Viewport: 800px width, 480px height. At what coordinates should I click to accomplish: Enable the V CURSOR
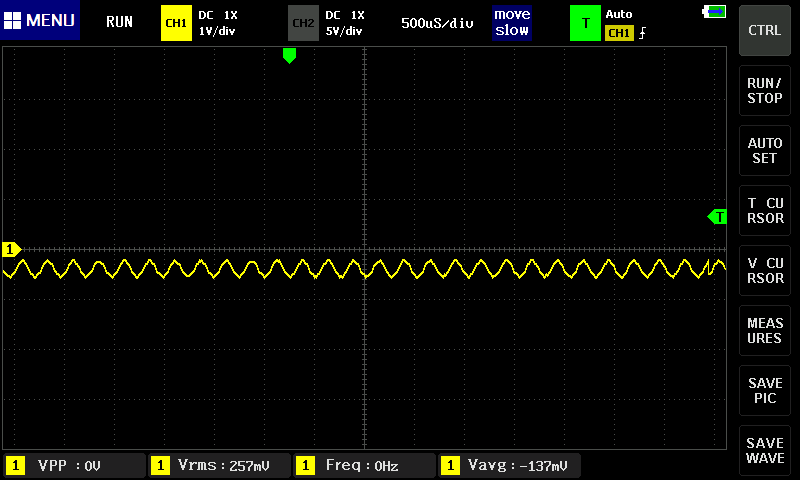(765, 270)
